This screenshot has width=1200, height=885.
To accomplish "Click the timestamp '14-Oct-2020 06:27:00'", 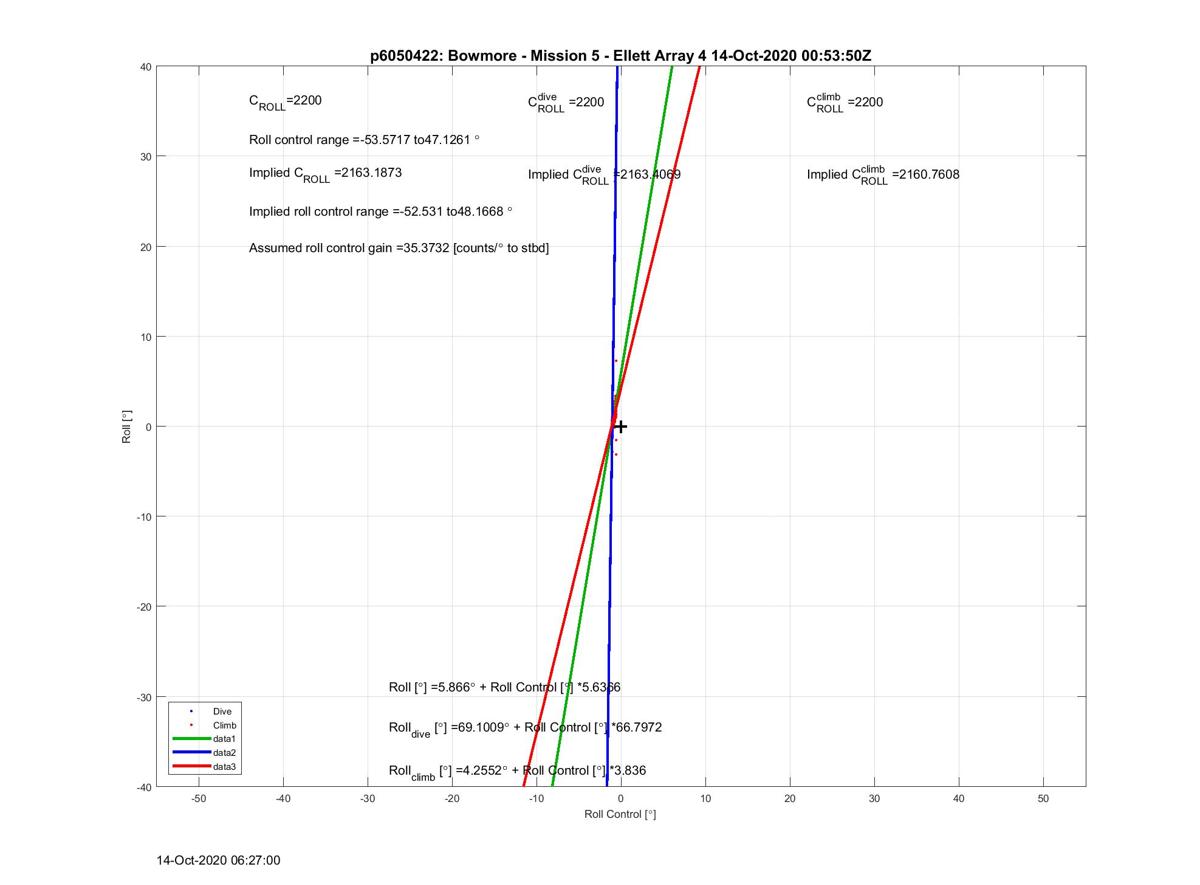I will point(219,860).
